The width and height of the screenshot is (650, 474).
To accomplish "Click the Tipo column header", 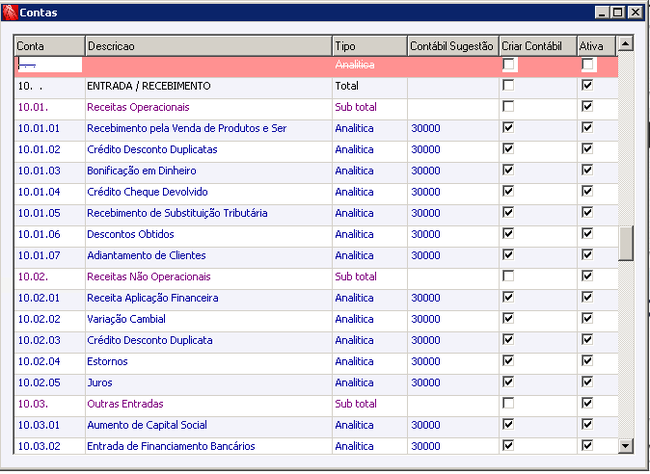I will pyautogui.click(x=370, y=46).
